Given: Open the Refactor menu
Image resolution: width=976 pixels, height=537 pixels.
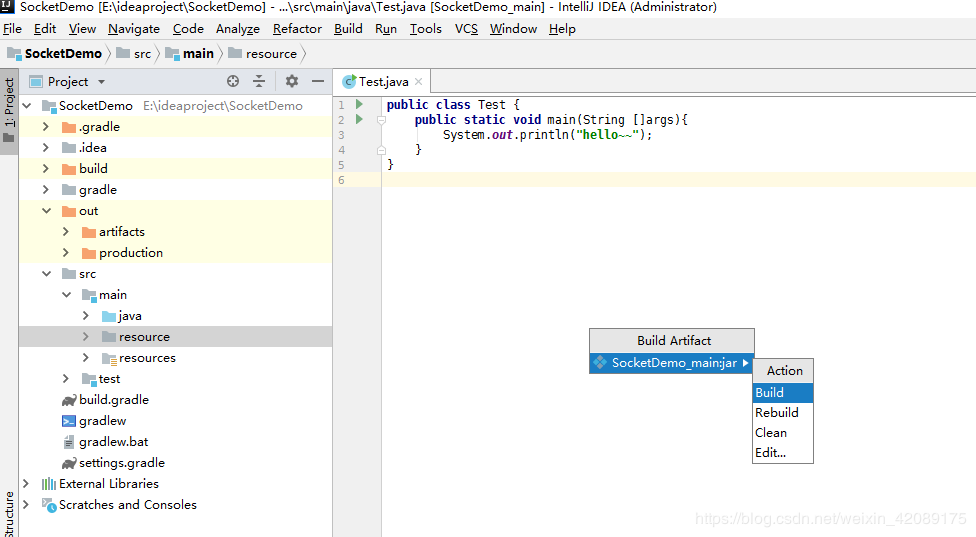Looking at the screenshot, I should click(297, 29).
